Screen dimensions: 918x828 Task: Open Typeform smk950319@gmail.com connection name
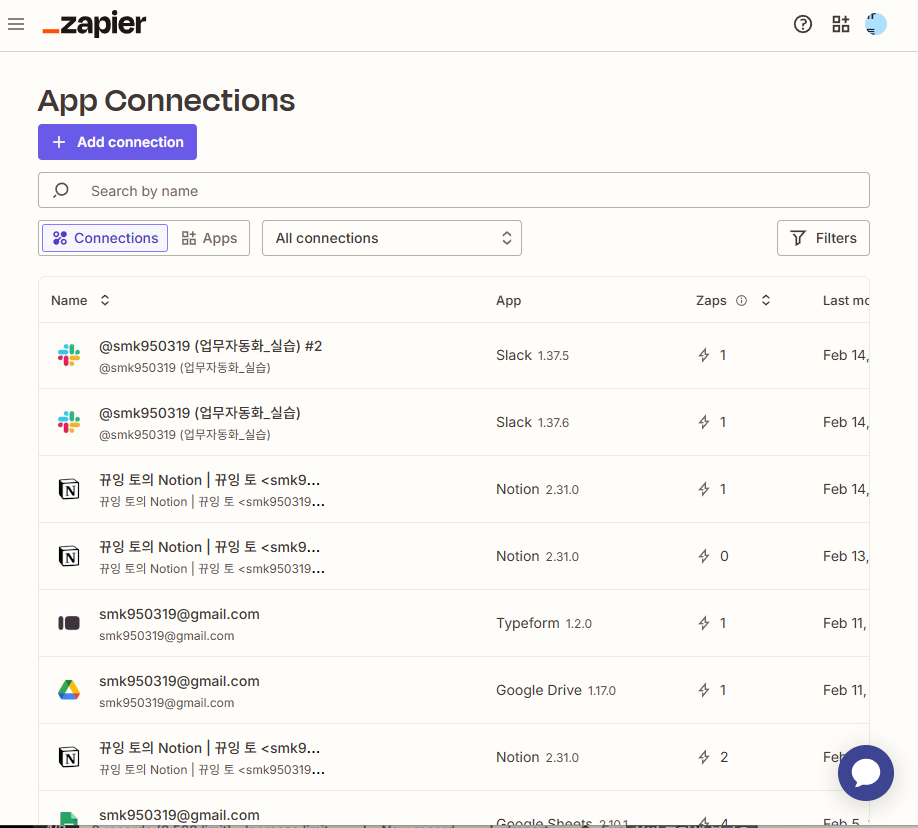(x=179, y=614)
